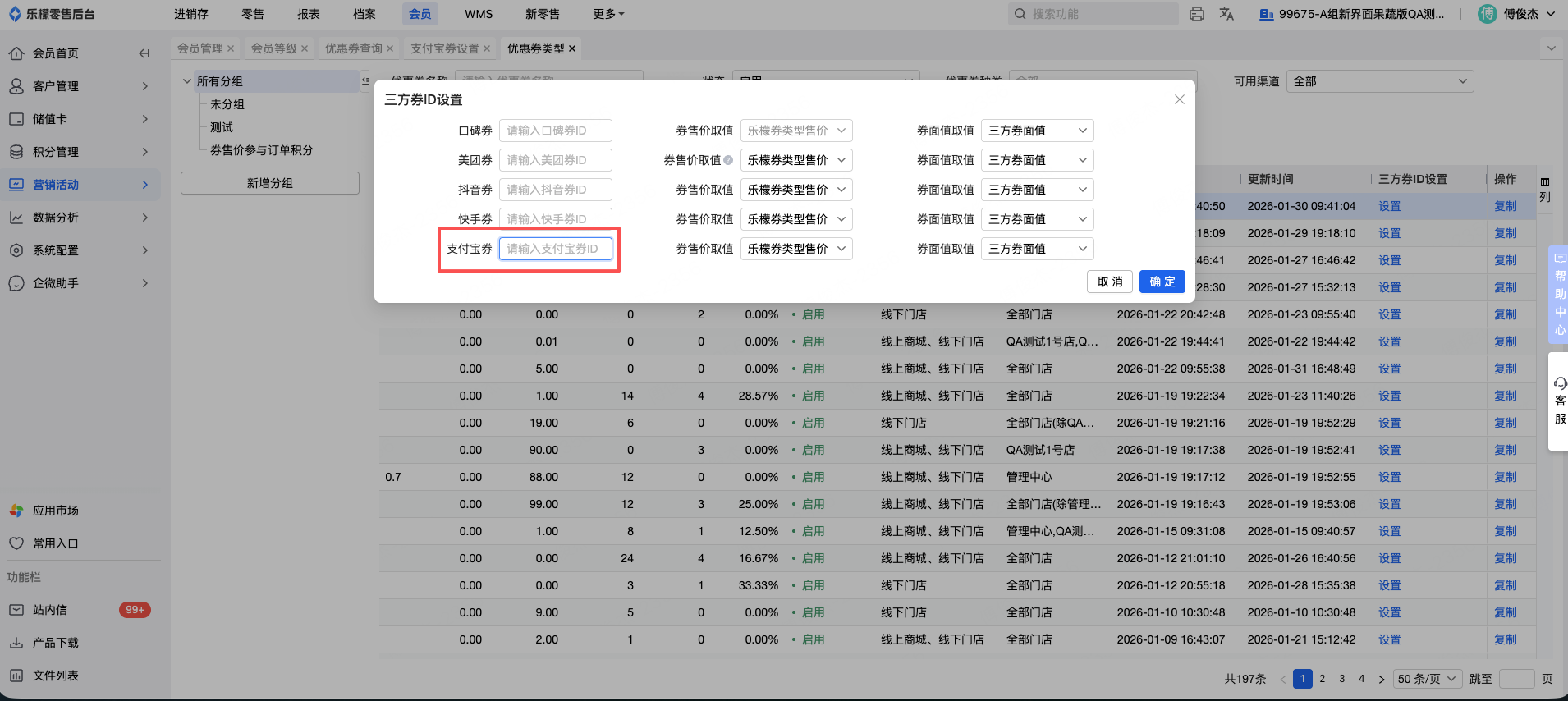Switch to the 优惠券查询 tab
Image resolution: width=1568 pixels, height=701 pixels.
354,48
